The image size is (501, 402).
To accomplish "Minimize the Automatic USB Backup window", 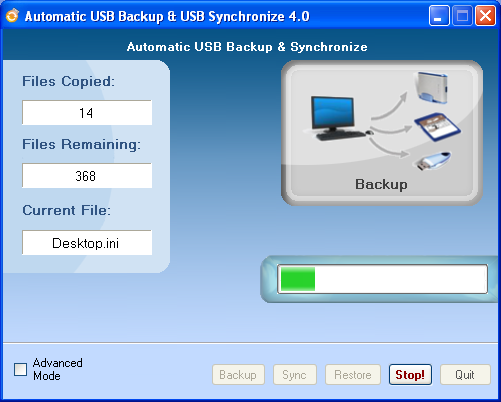I will (x=439, y=16).
